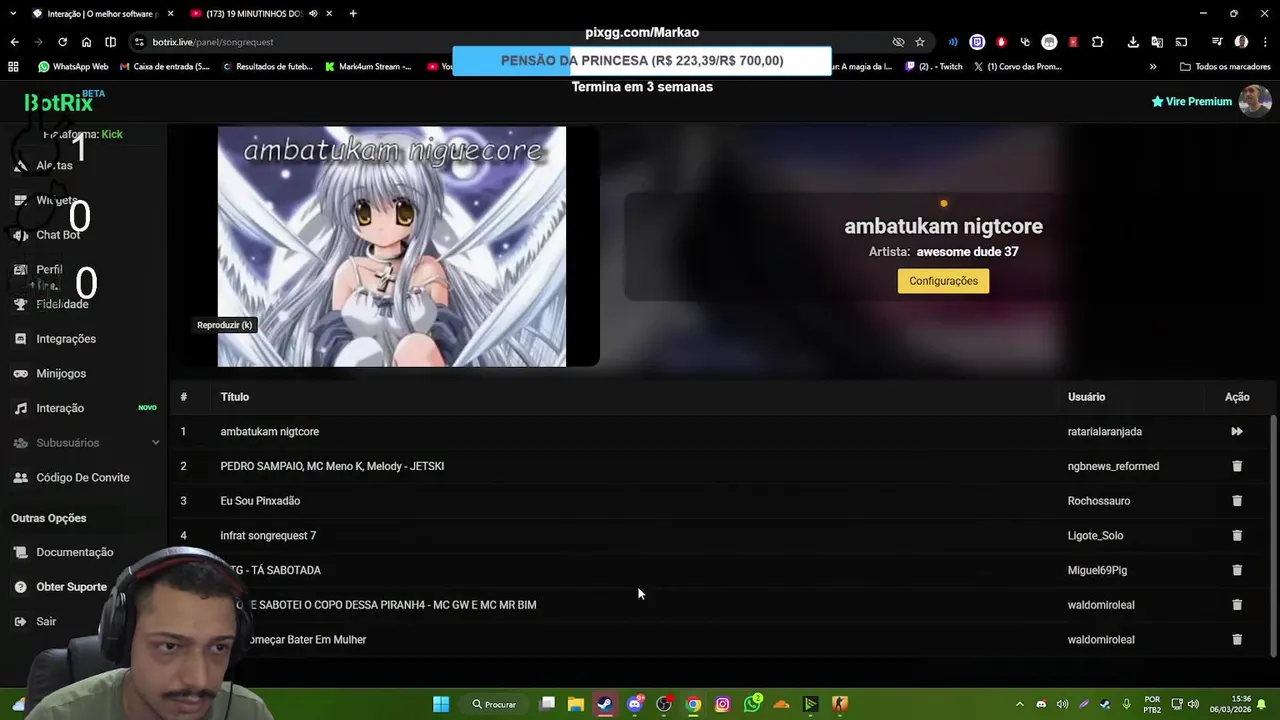The width and height of the screenshot is (1280, 720).
Task: Click the Integrações sidebar icon
Action: pyautogui.click(x=20, y=339)
